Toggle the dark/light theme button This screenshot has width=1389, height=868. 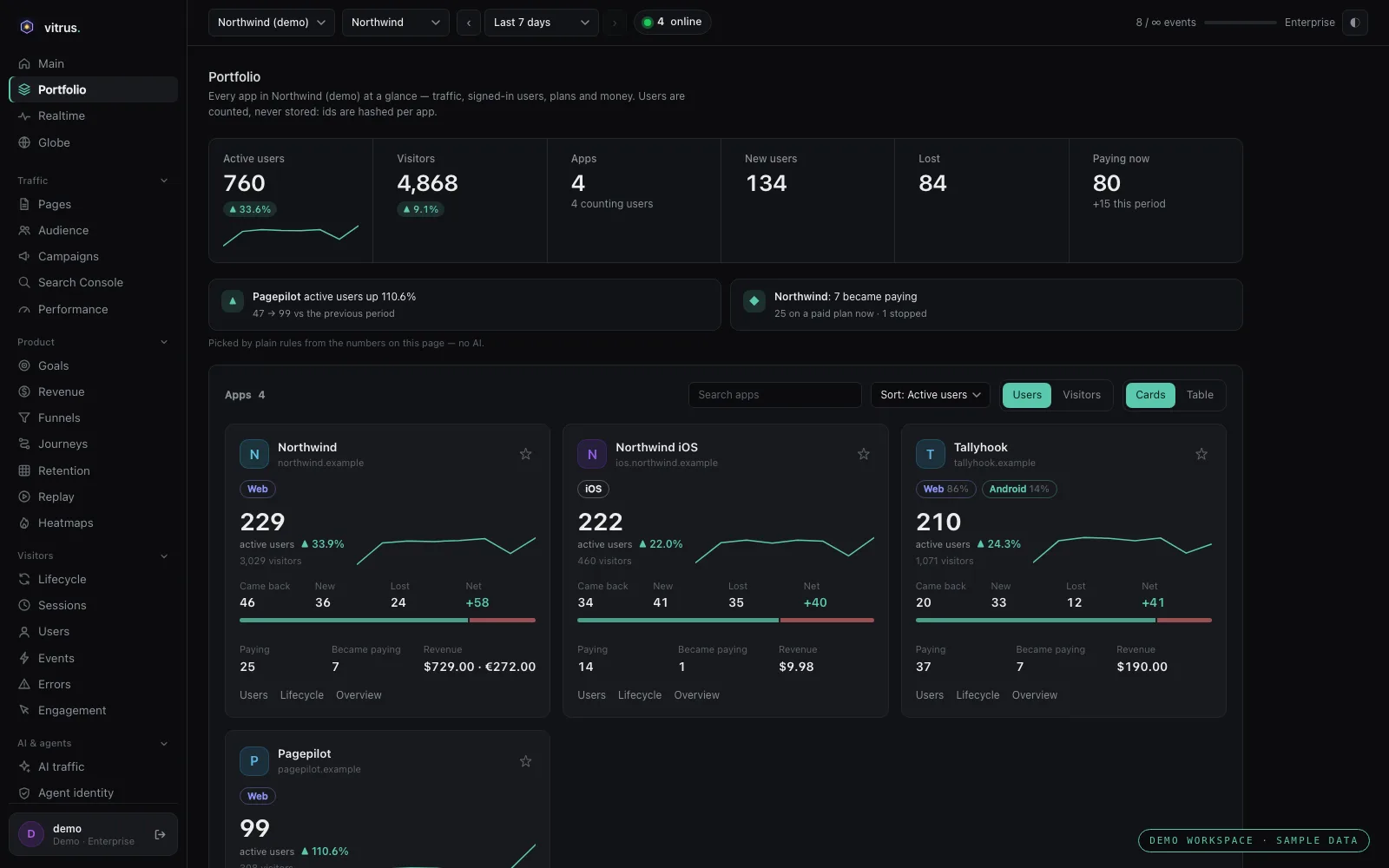tap(1354, 23)
